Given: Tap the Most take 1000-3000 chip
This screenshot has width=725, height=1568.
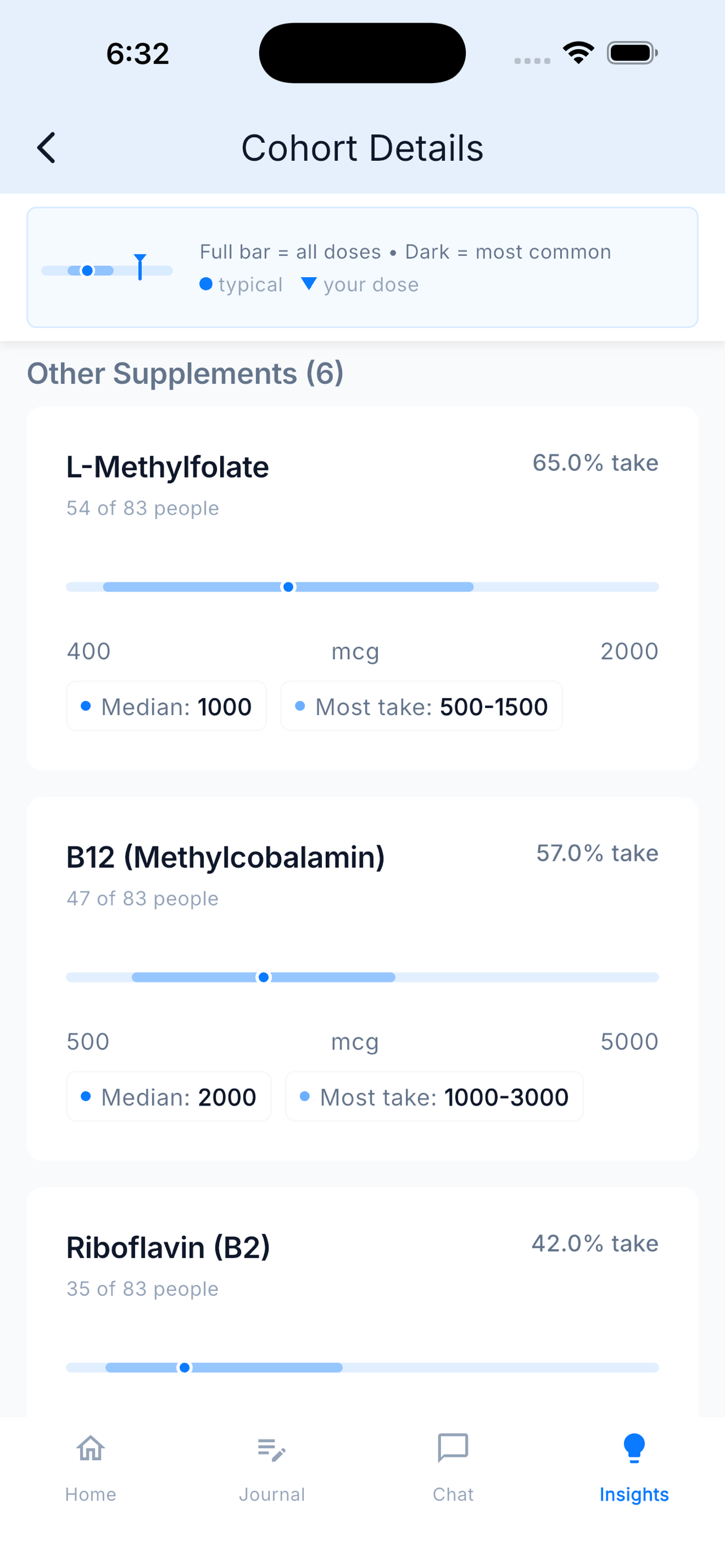Looking at the screenshot, I should [434, 1096].
